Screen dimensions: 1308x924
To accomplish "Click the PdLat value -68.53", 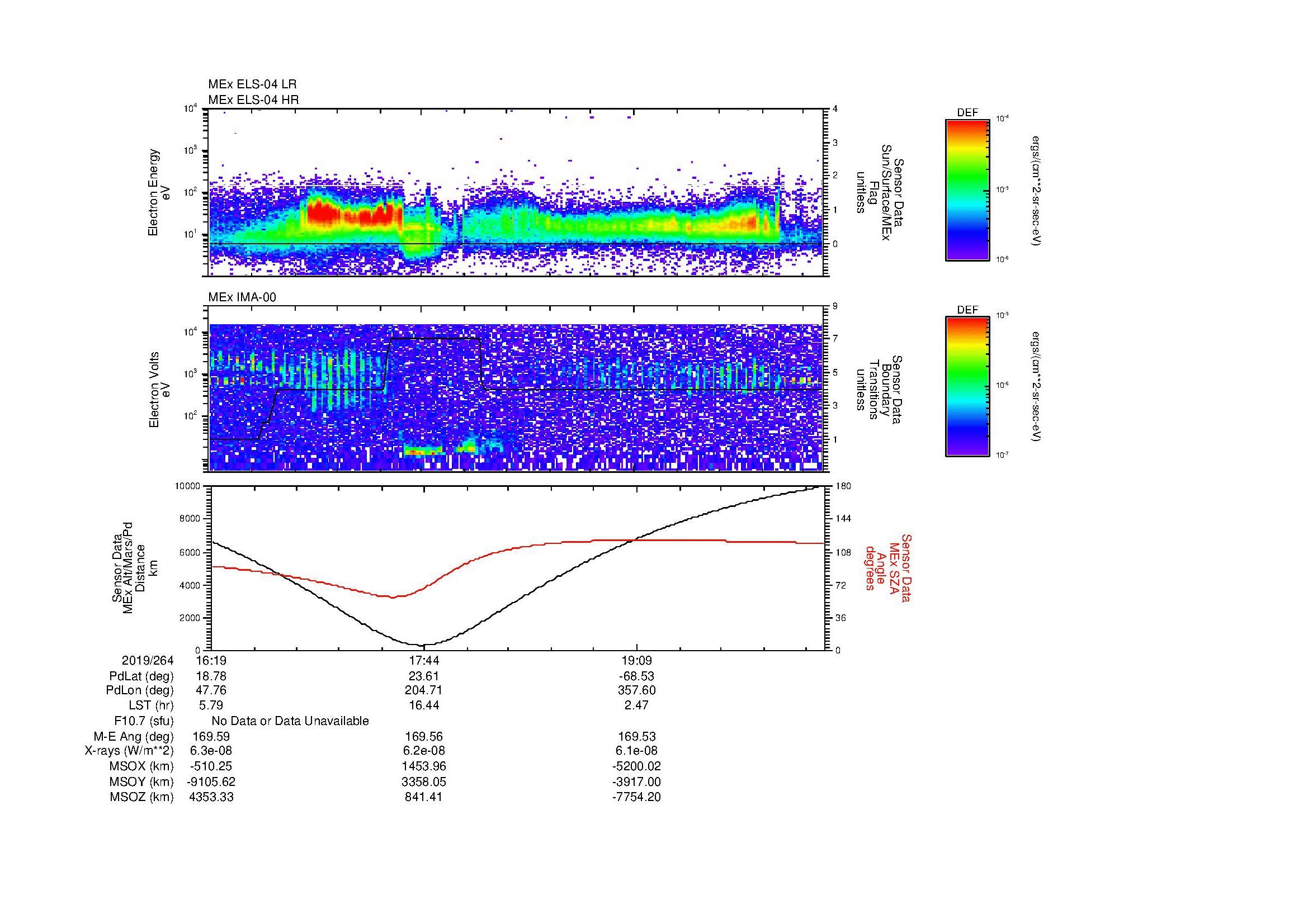I will tap(637, 676).
